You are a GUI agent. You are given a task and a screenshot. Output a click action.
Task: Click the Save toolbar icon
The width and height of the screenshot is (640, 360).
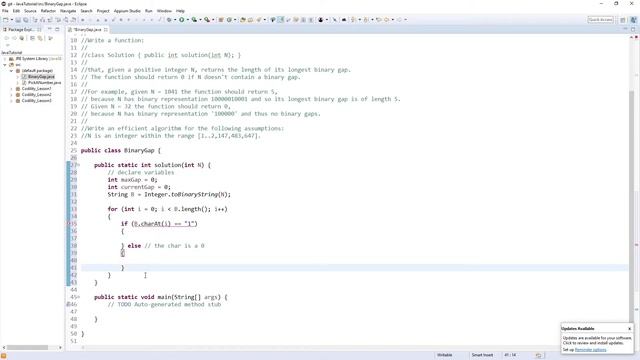[x=18, y=20]
